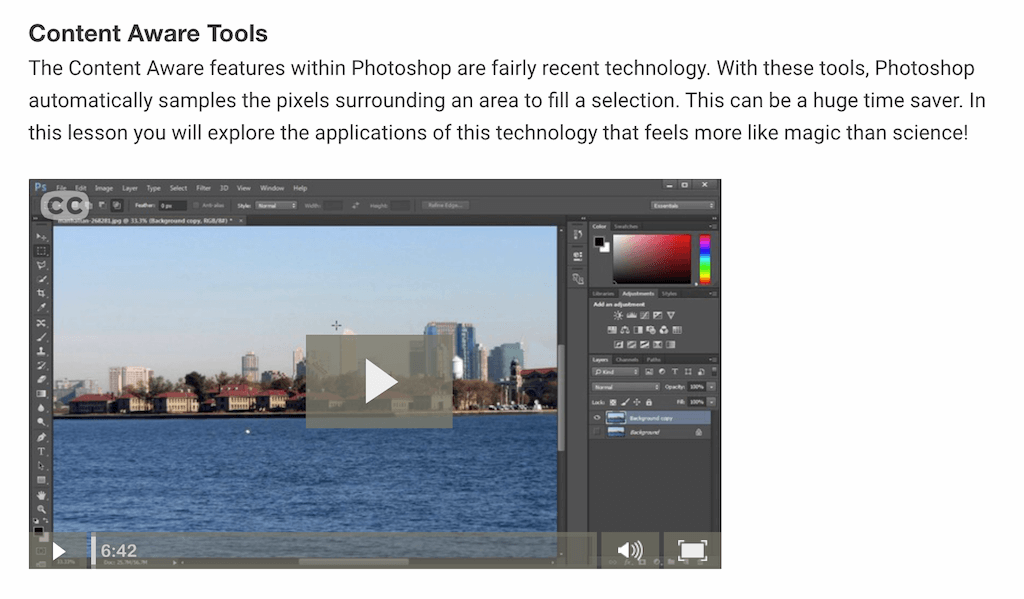Enter fullscreen mode for the video
This screenshot has height=599, width=1024.
(692, 550)
